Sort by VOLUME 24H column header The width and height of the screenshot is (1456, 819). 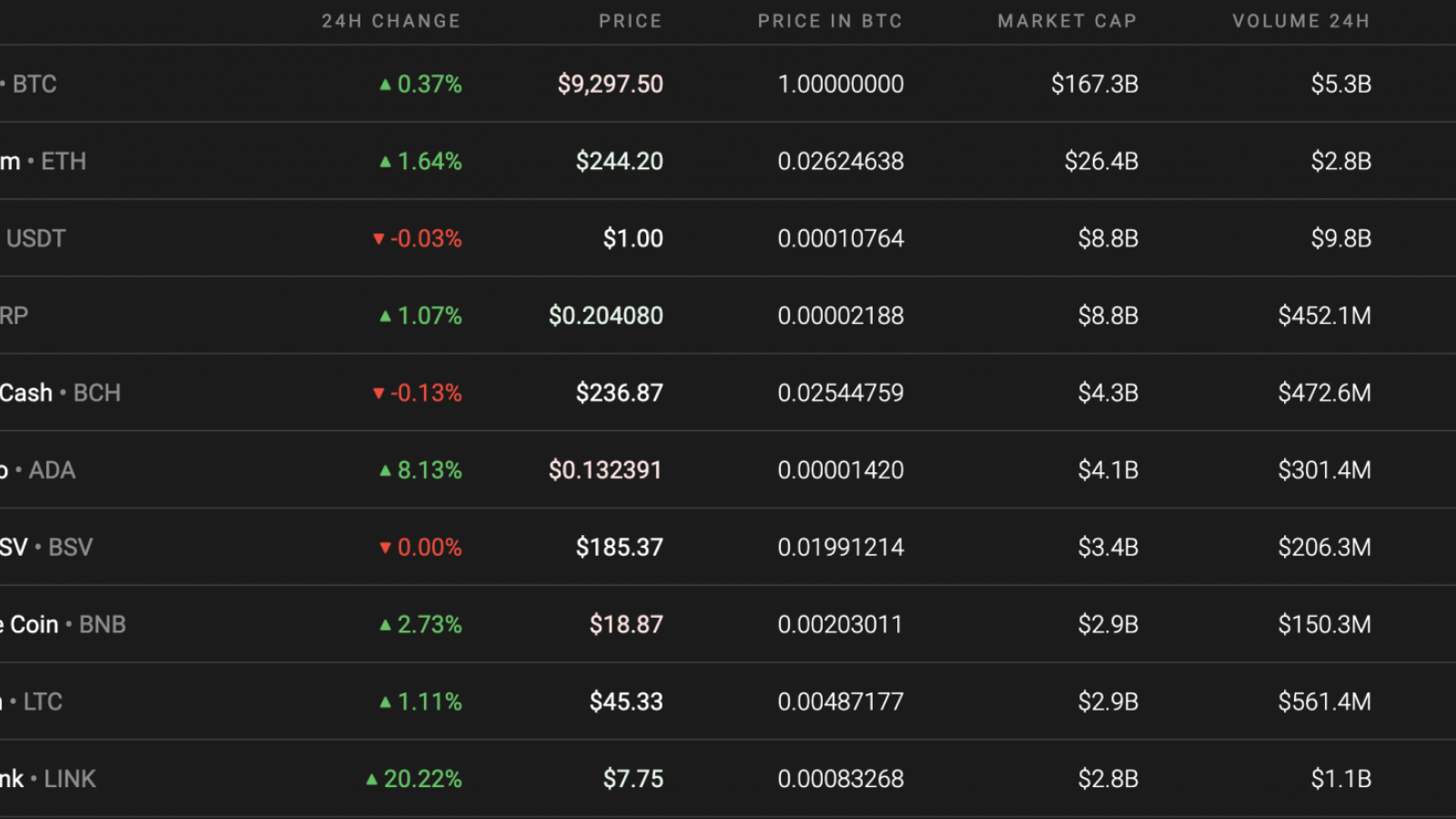tap(1301, 21)
